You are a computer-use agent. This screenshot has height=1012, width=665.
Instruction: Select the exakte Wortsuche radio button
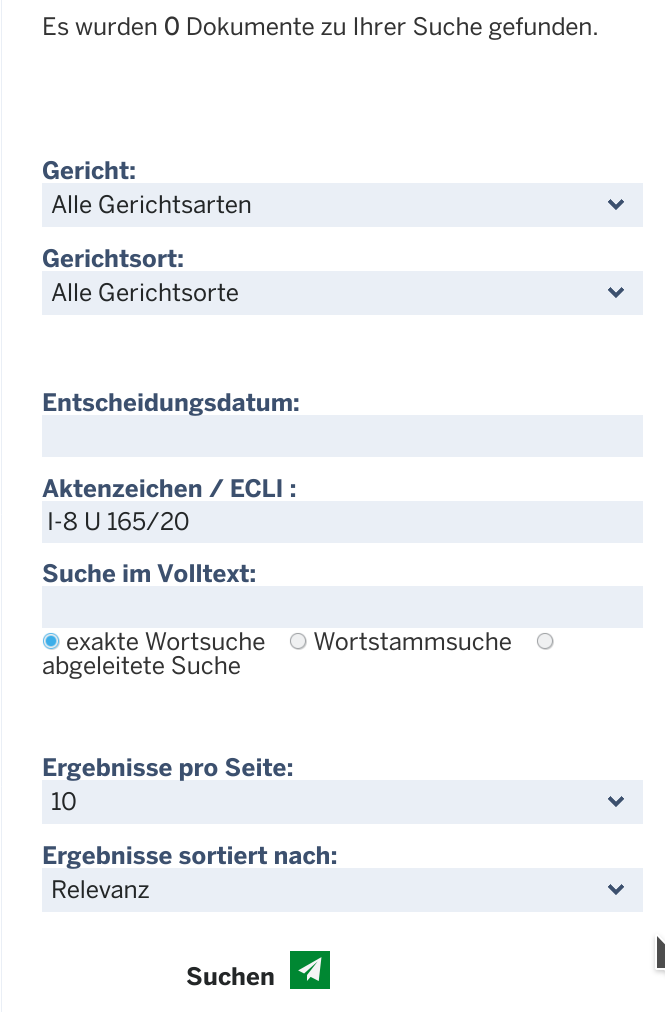(51, 642)
